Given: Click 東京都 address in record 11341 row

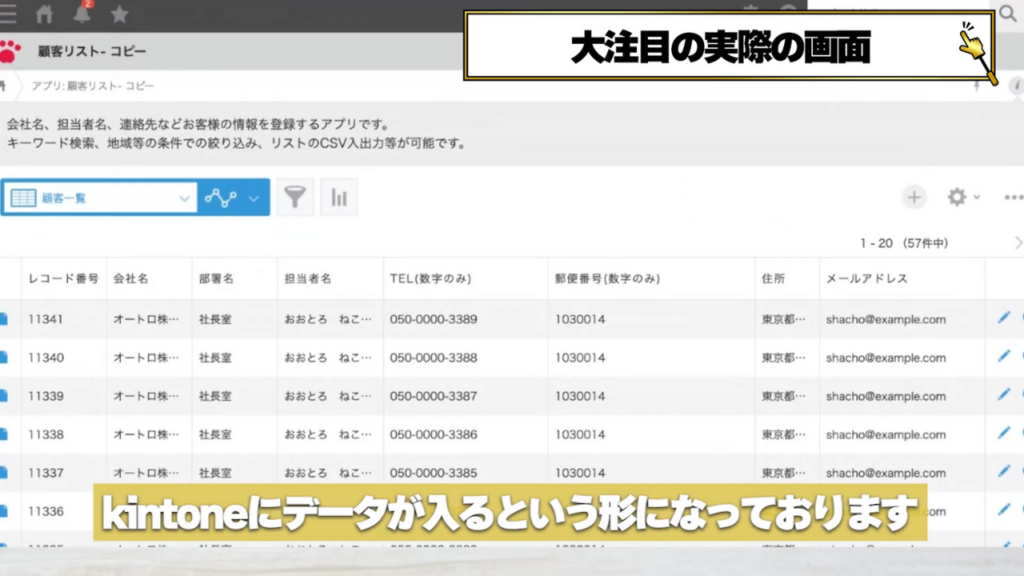Looking at the screenshot, I should tap(783, 319).
